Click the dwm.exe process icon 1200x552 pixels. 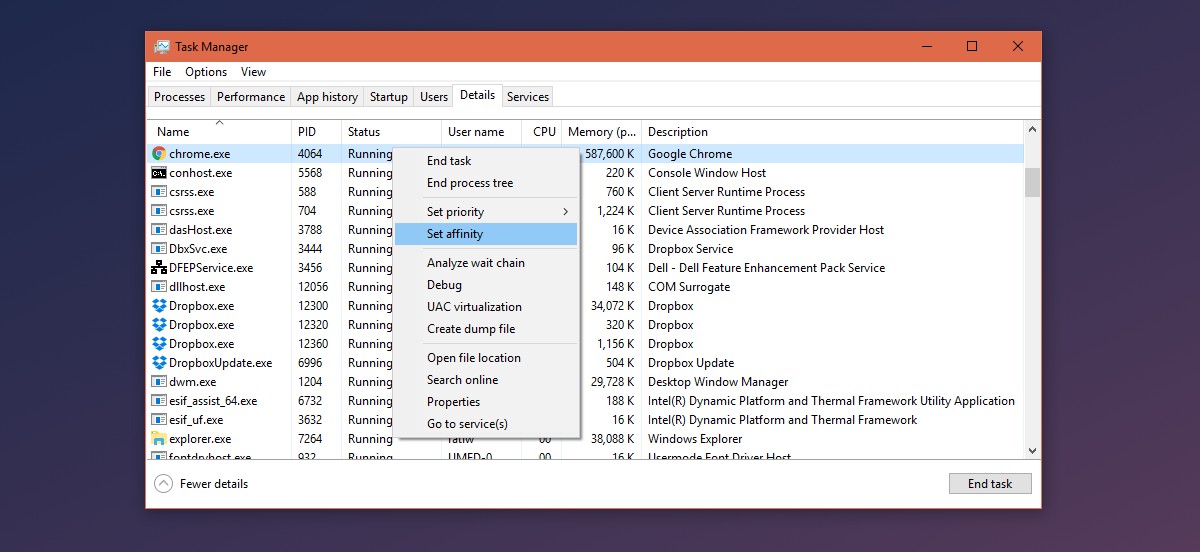159,382
